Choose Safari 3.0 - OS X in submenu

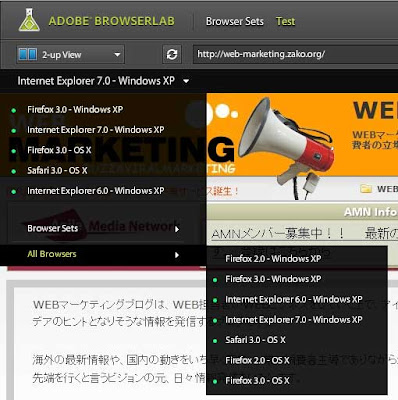[x=297, y=340]
